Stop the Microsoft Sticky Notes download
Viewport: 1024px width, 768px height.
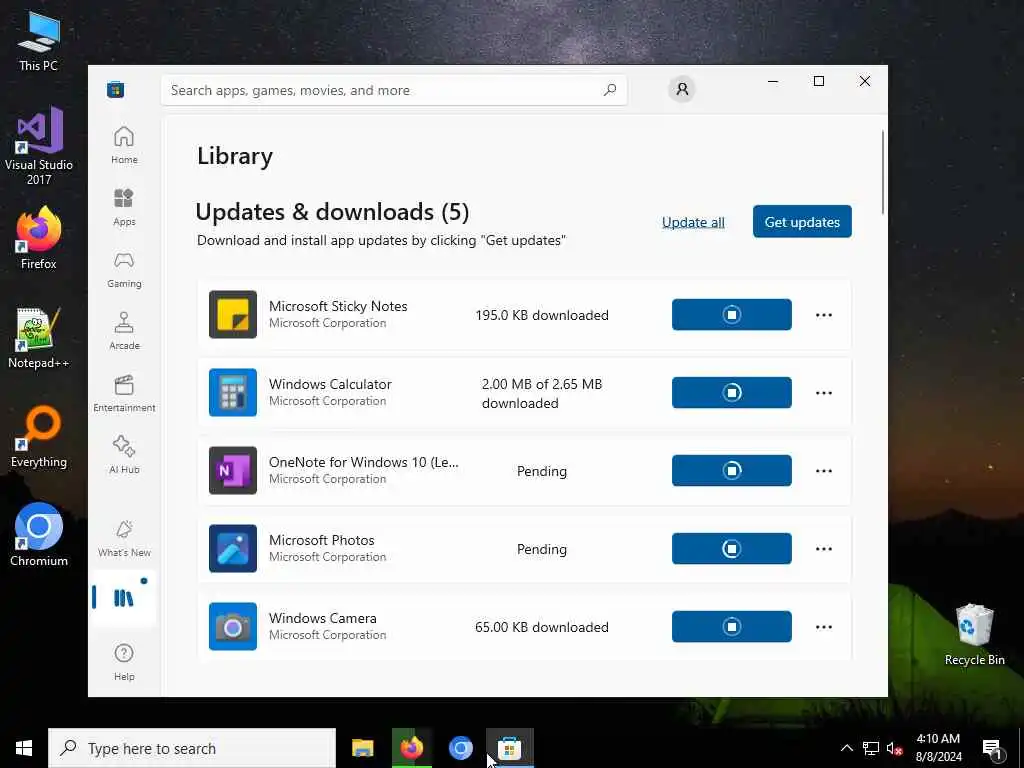731,315
